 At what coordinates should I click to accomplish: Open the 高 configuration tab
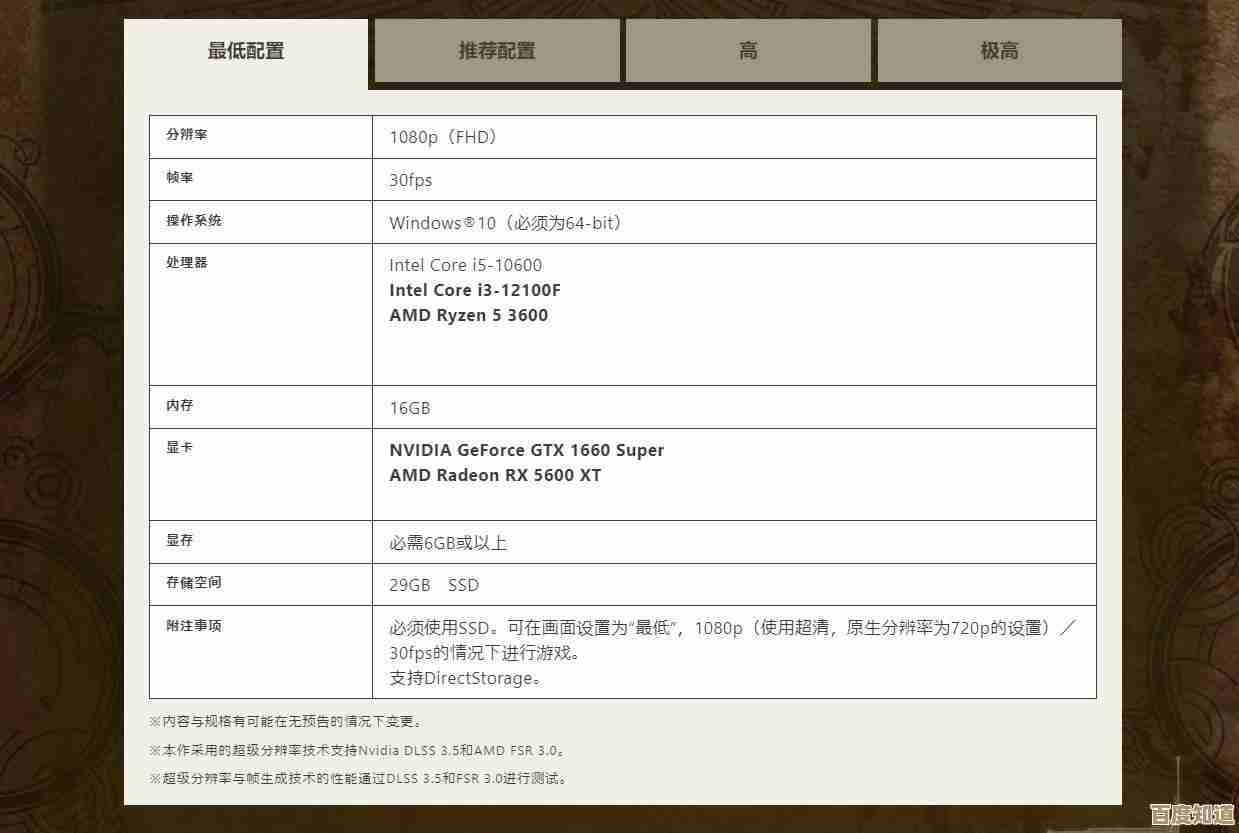748,50
